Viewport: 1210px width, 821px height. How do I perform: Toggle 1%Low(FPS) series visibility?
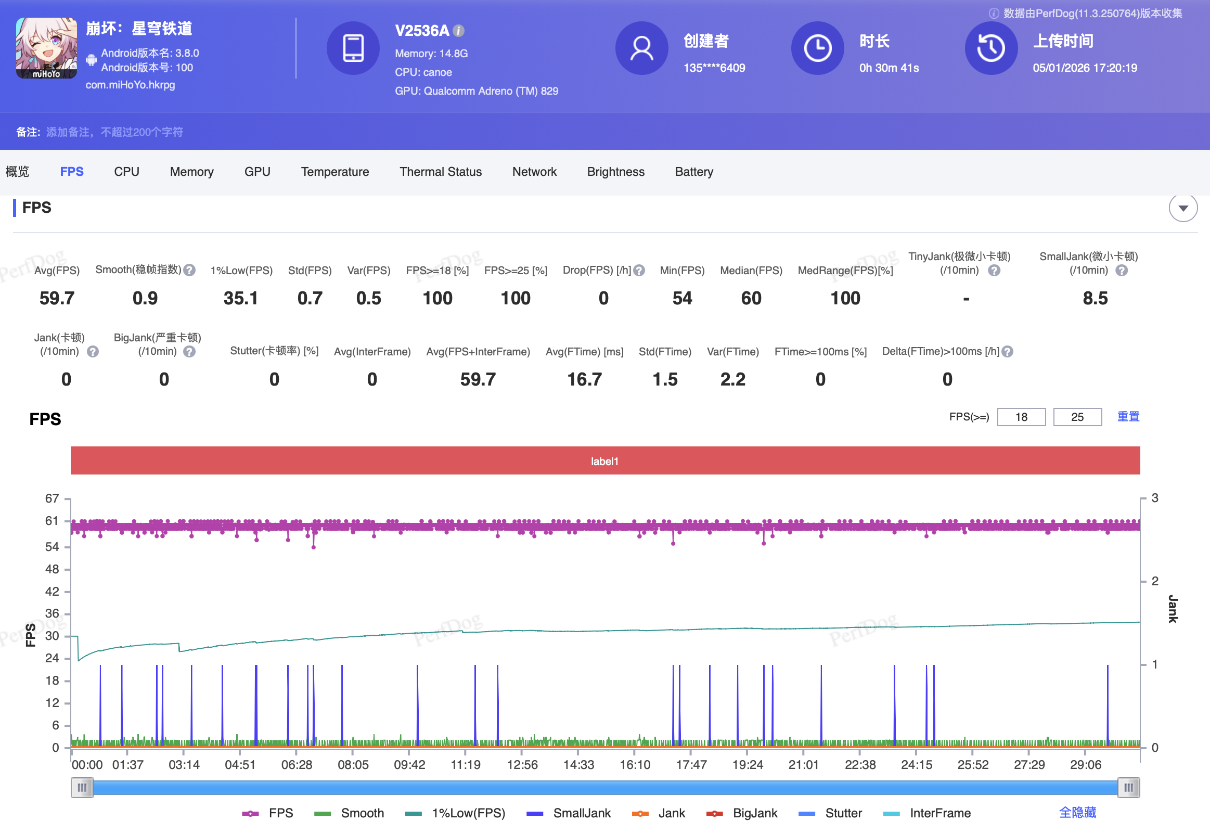(x=455, y=813)
